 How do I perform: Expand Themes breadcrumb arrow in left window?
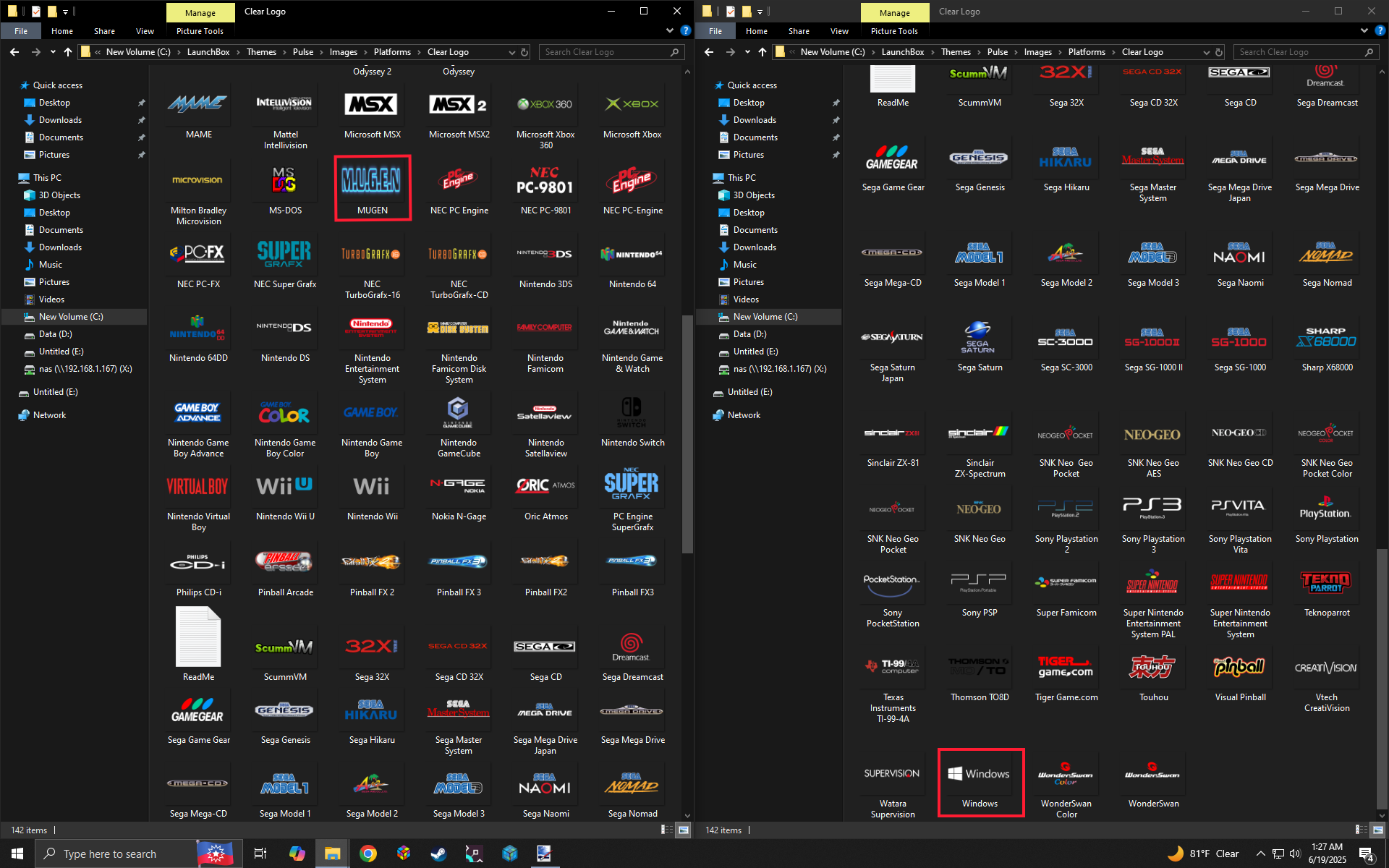click(284, 52)
